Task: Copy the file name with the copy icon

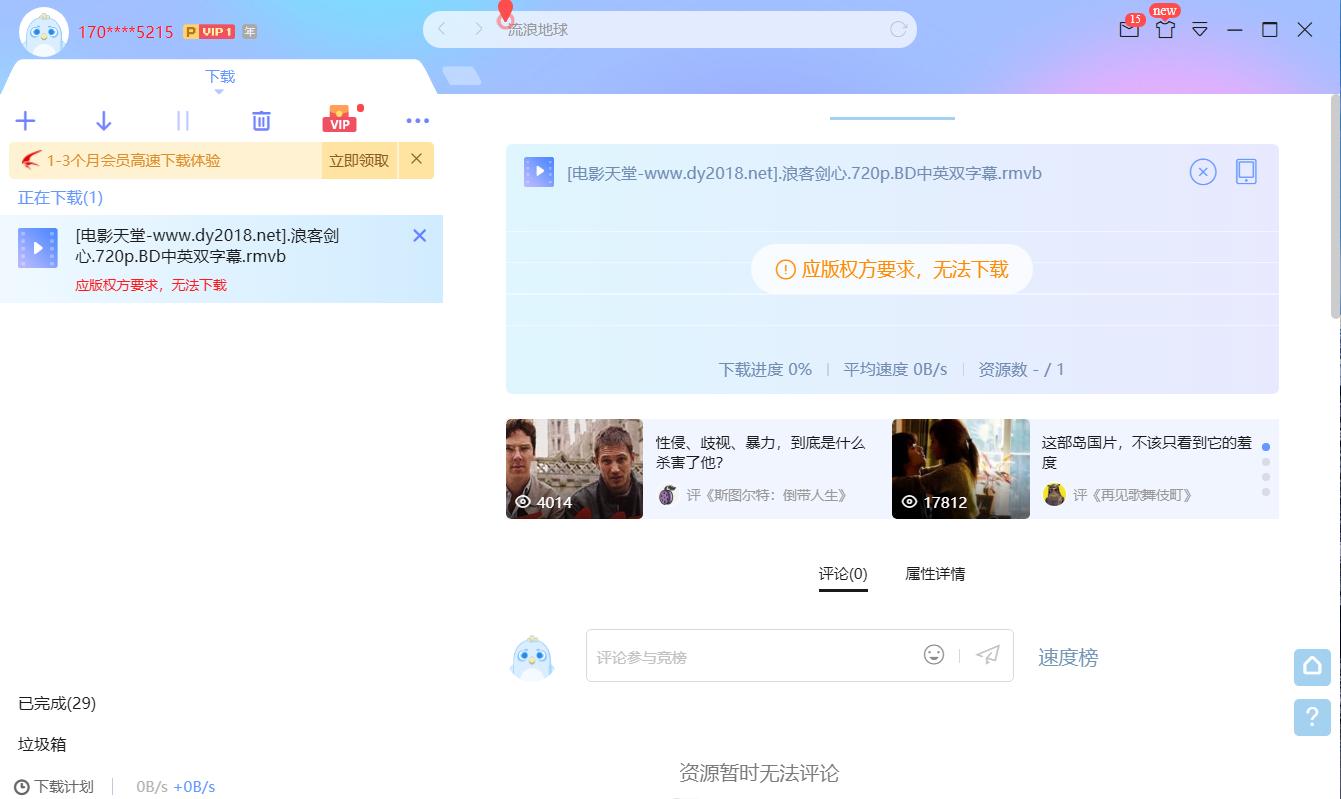Action: tap(1246, 171)
